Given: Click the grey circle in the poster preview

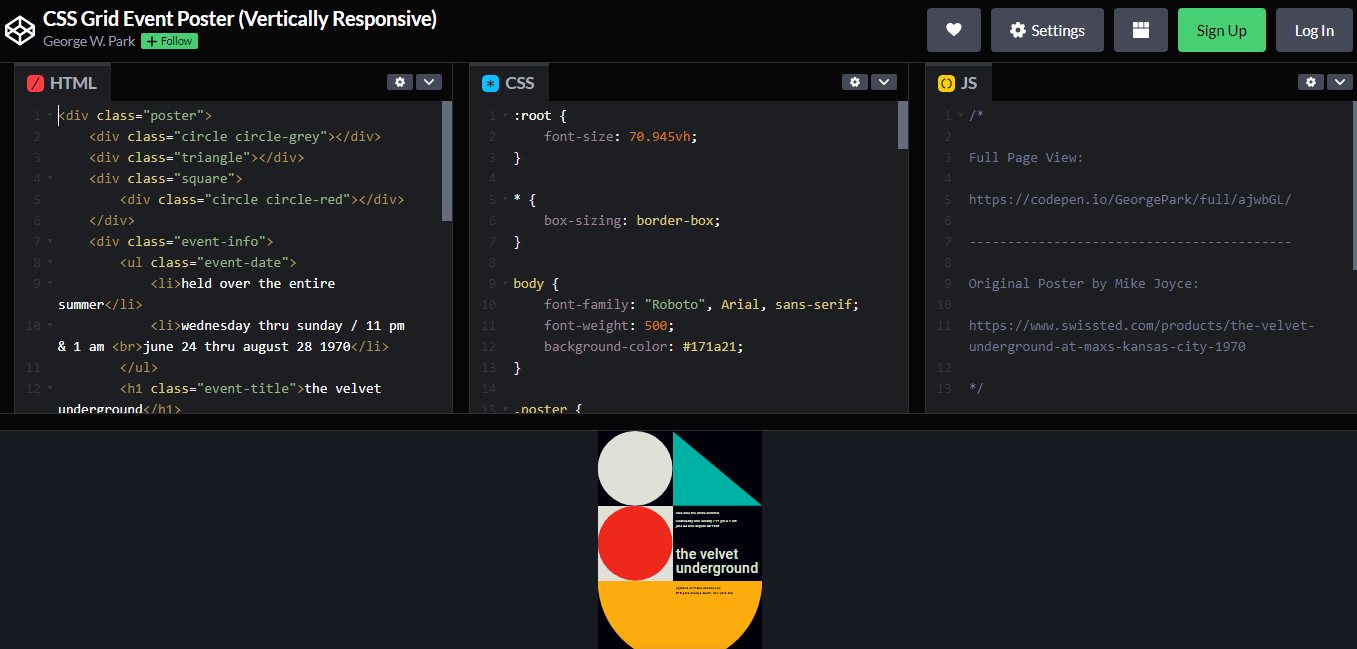Looking at the screenshot, I should tap(635, 468).
